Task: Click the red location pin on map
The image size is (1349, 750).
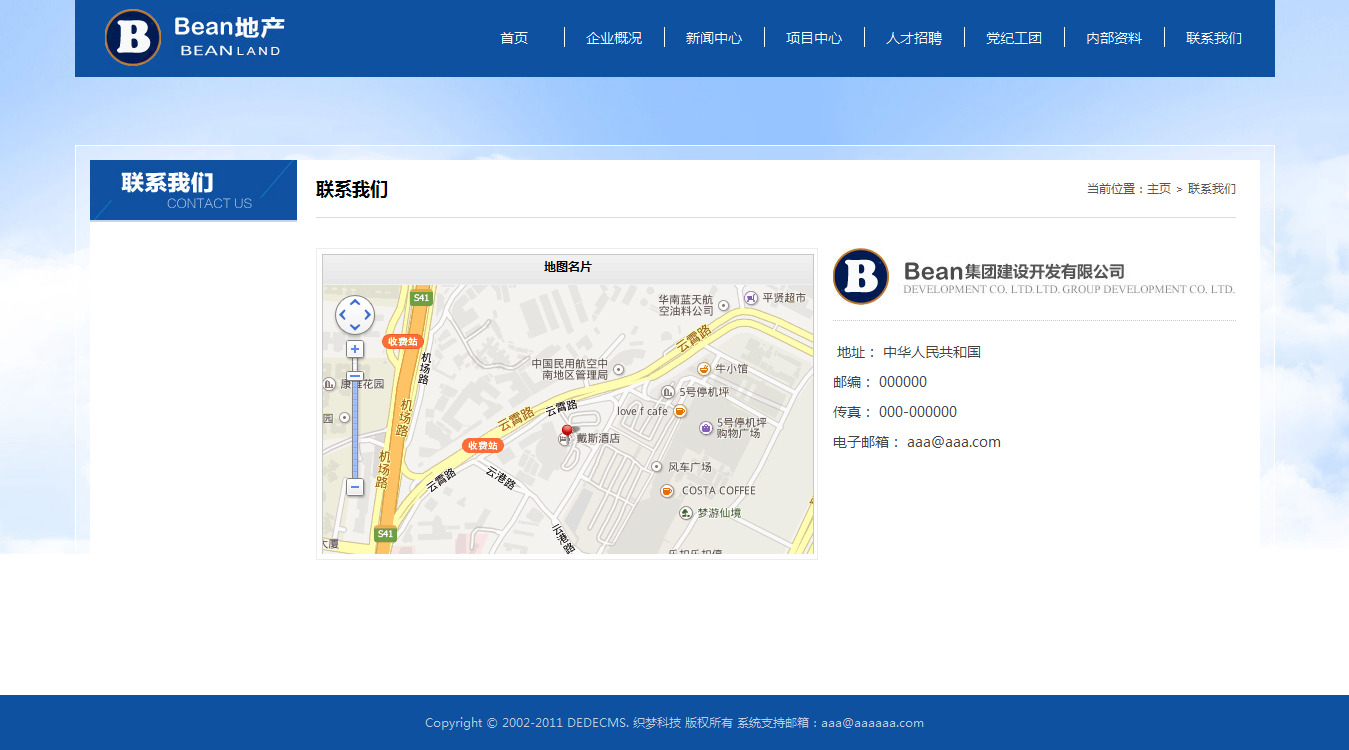Action: point(567,431)
